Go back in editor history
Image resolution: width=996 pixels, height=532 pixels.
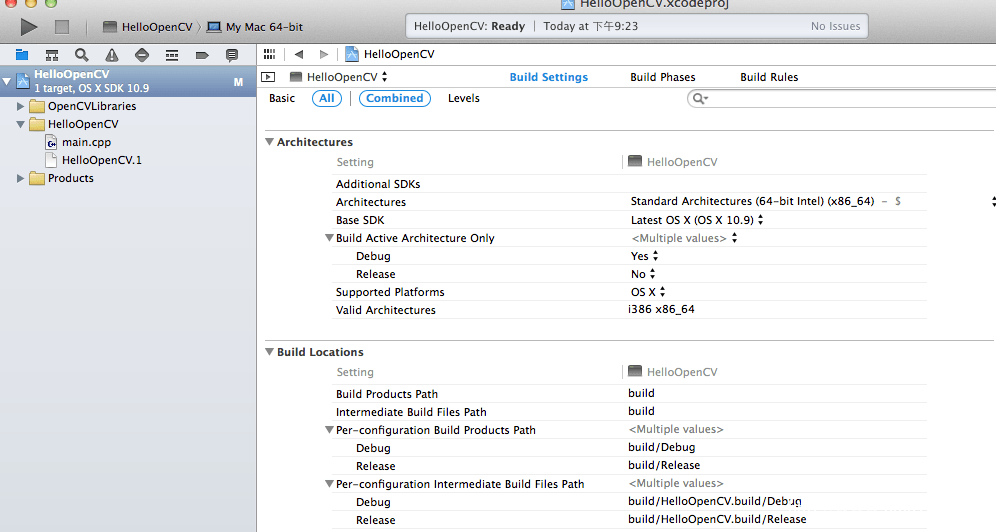(299, 54)
